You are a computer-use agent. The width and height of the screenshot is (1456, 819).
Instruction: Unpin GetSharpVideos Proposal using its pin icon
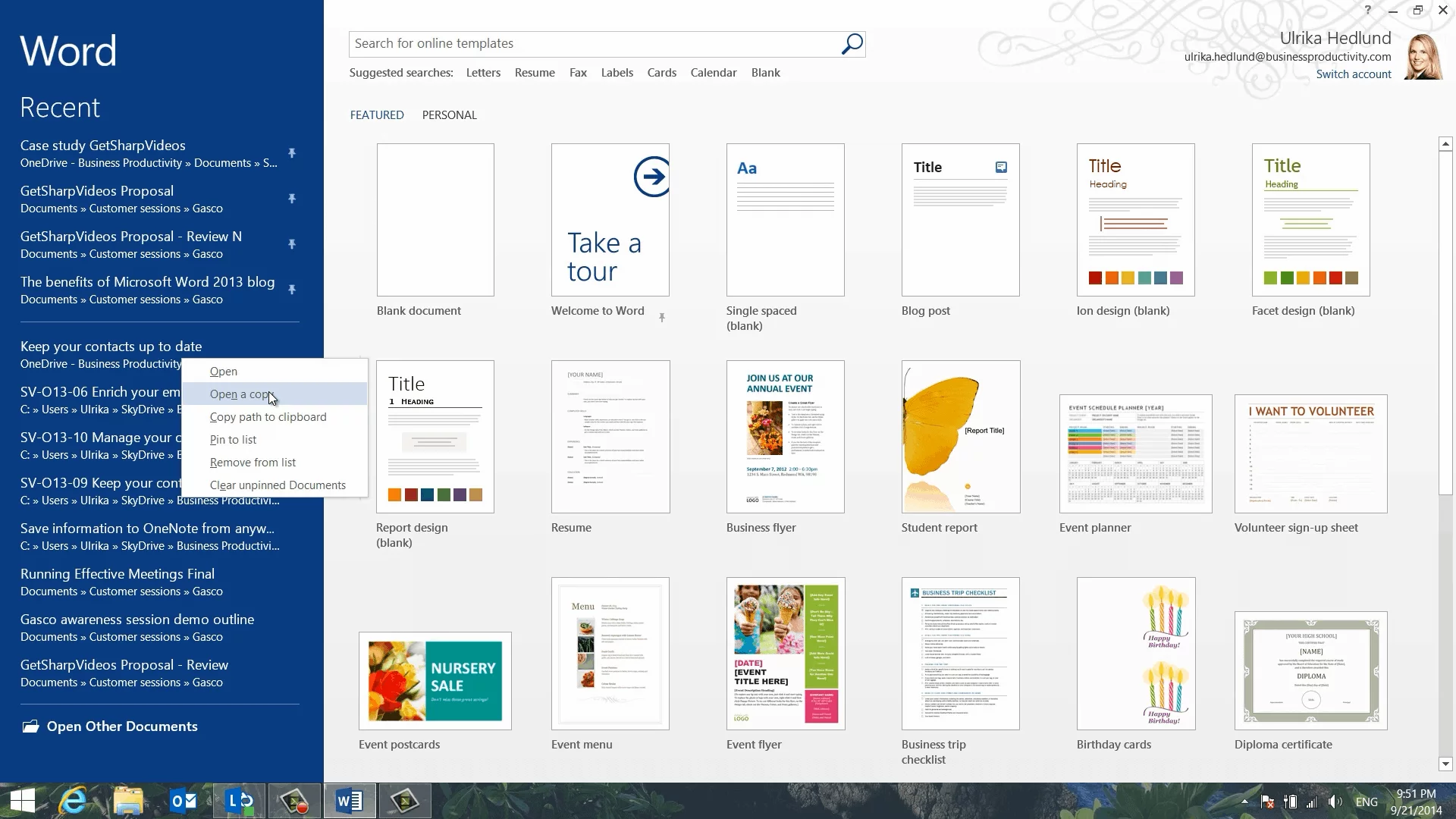[292, 199]
